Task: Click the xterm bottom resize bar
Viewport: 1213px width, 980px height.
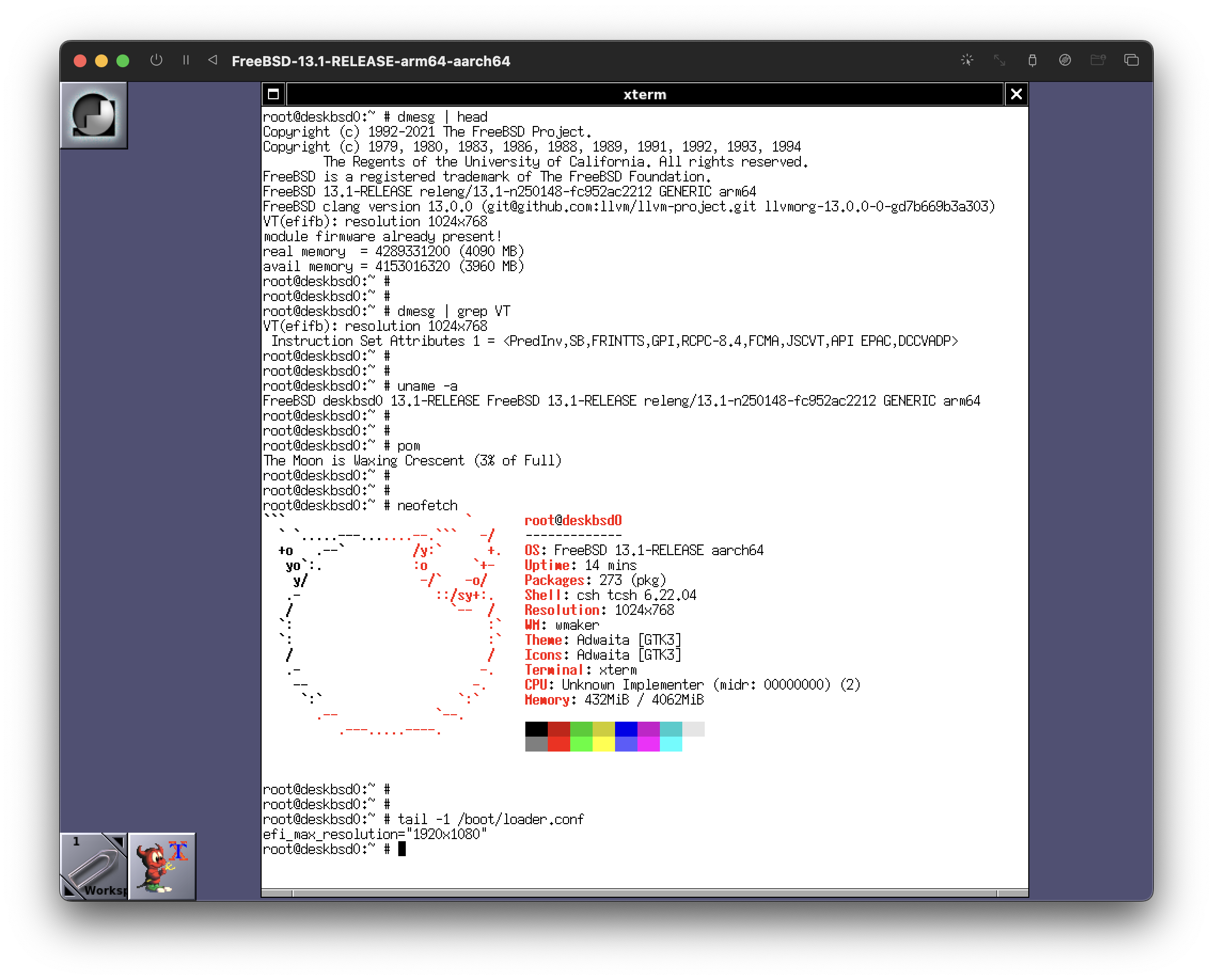Action: coord(644,893)
